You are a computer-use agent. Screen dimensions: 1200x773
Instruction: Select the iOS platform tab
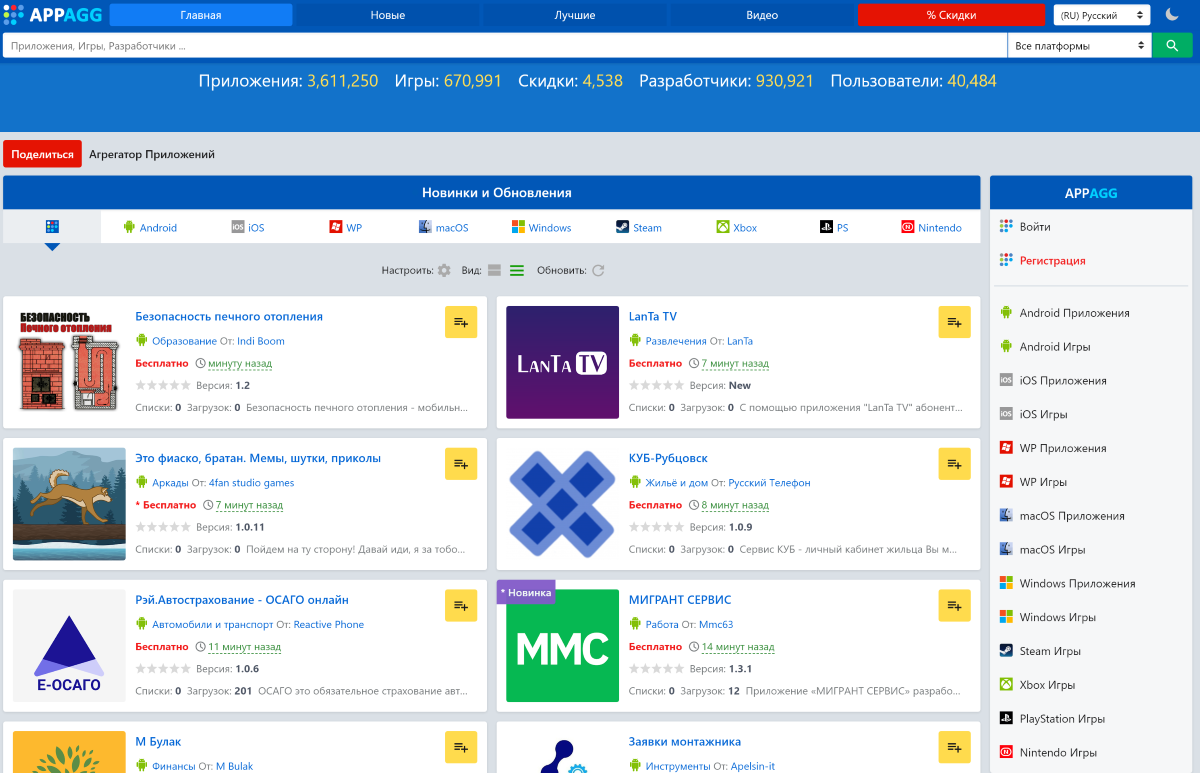click(x=248, y=227)
